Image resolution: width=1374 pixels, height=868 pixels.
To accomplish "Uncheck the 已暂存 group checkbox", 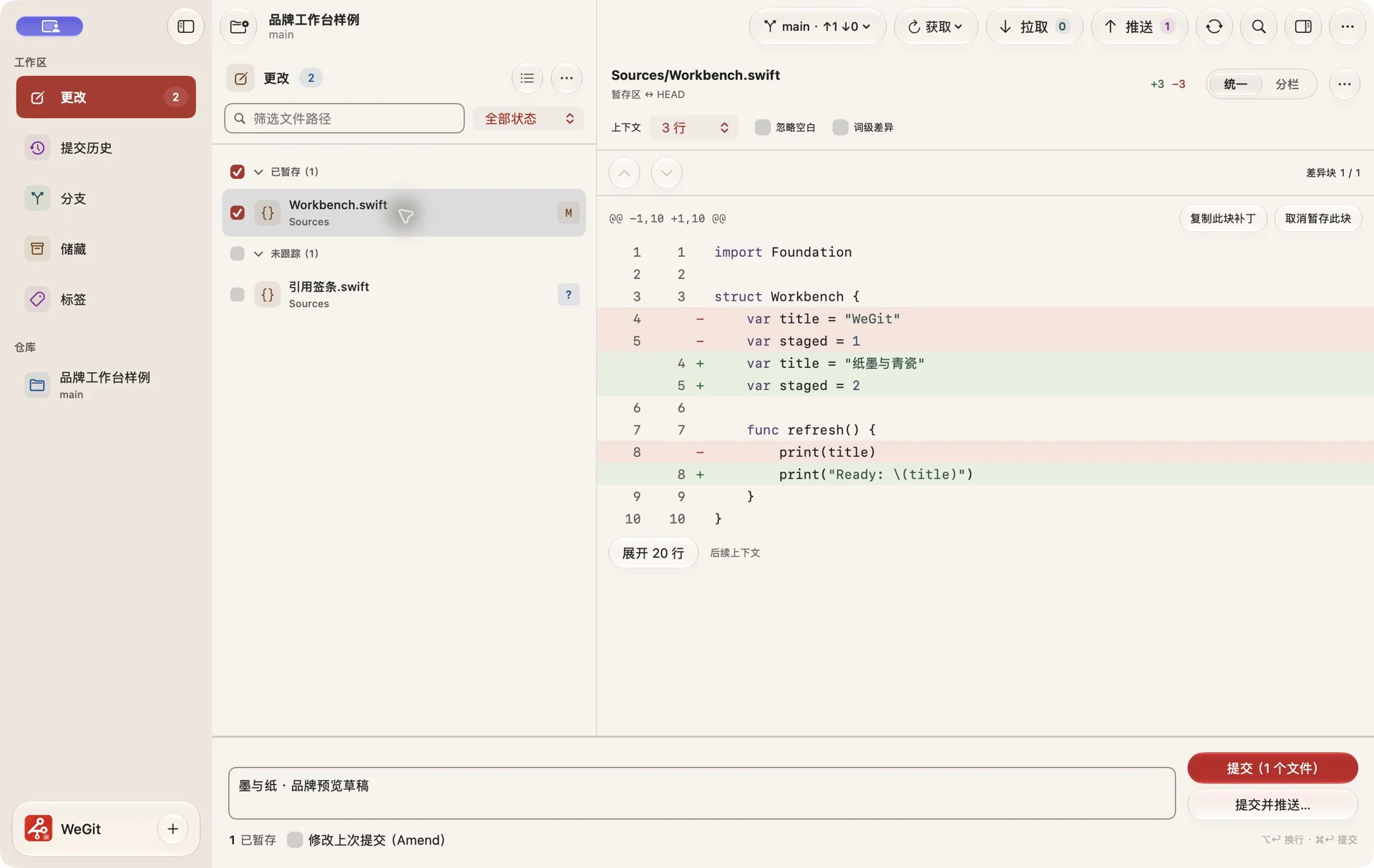I will (238, 172).
